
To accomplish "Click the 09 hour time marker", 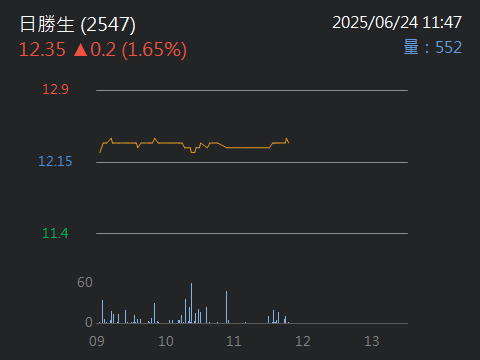I will (x=97, y=341).
